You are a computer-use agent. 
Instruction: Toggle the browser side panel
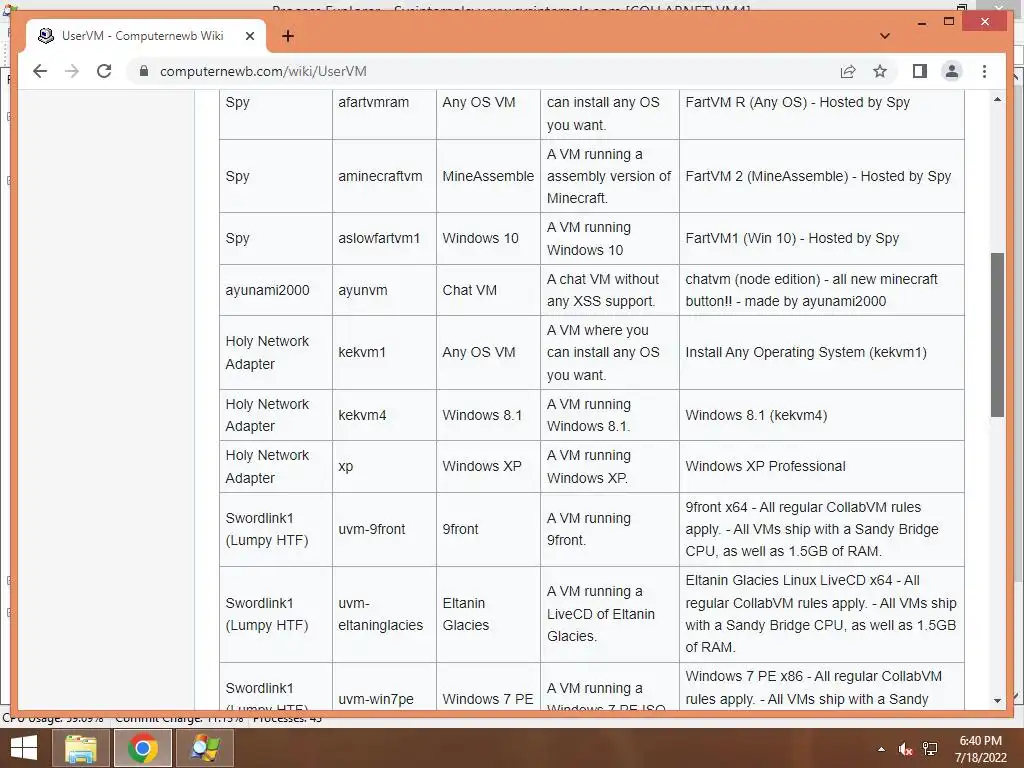pyautogui.click(x=920, y=71)
